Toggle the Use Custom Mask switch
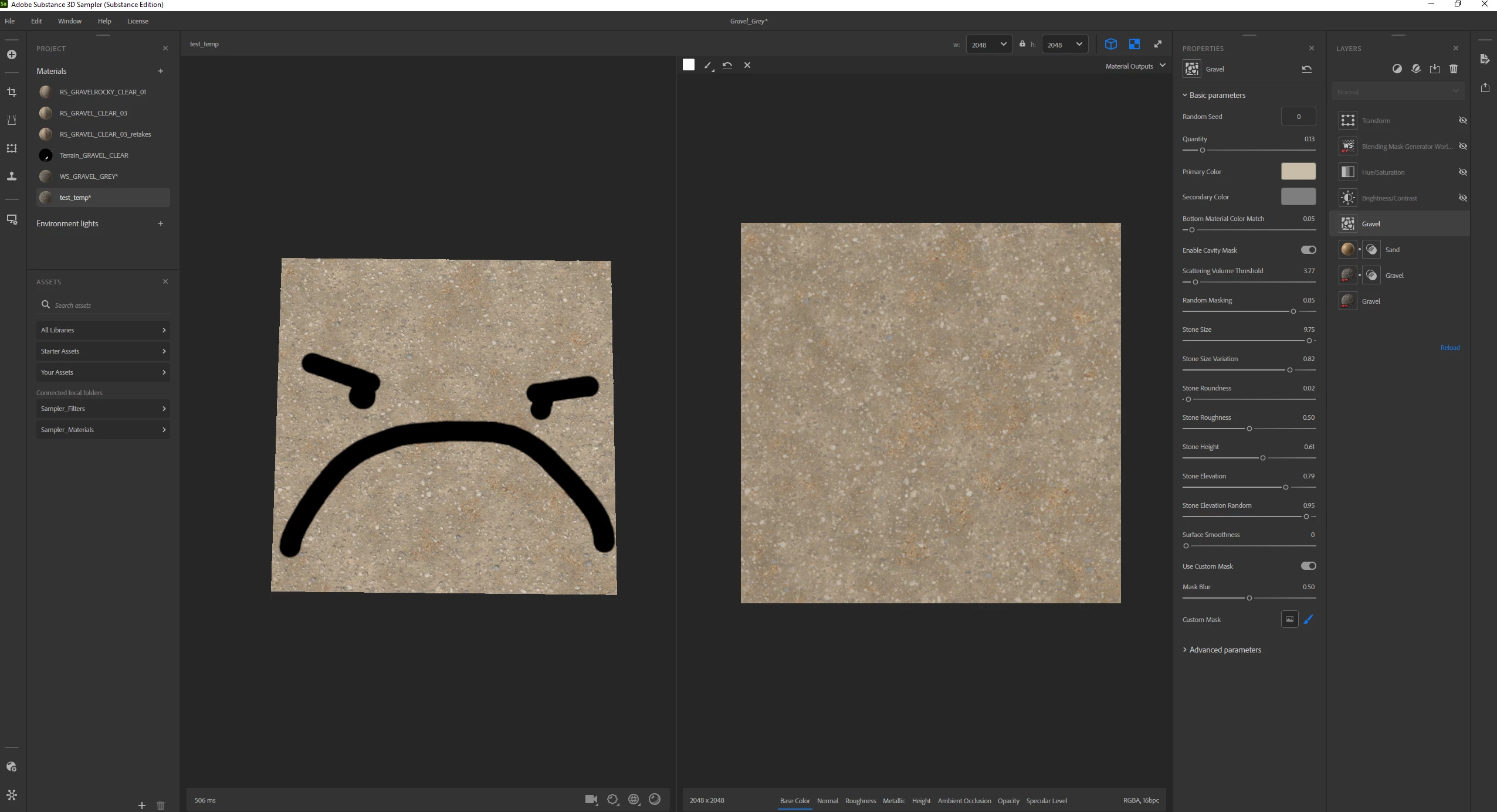 point(1308,566)
